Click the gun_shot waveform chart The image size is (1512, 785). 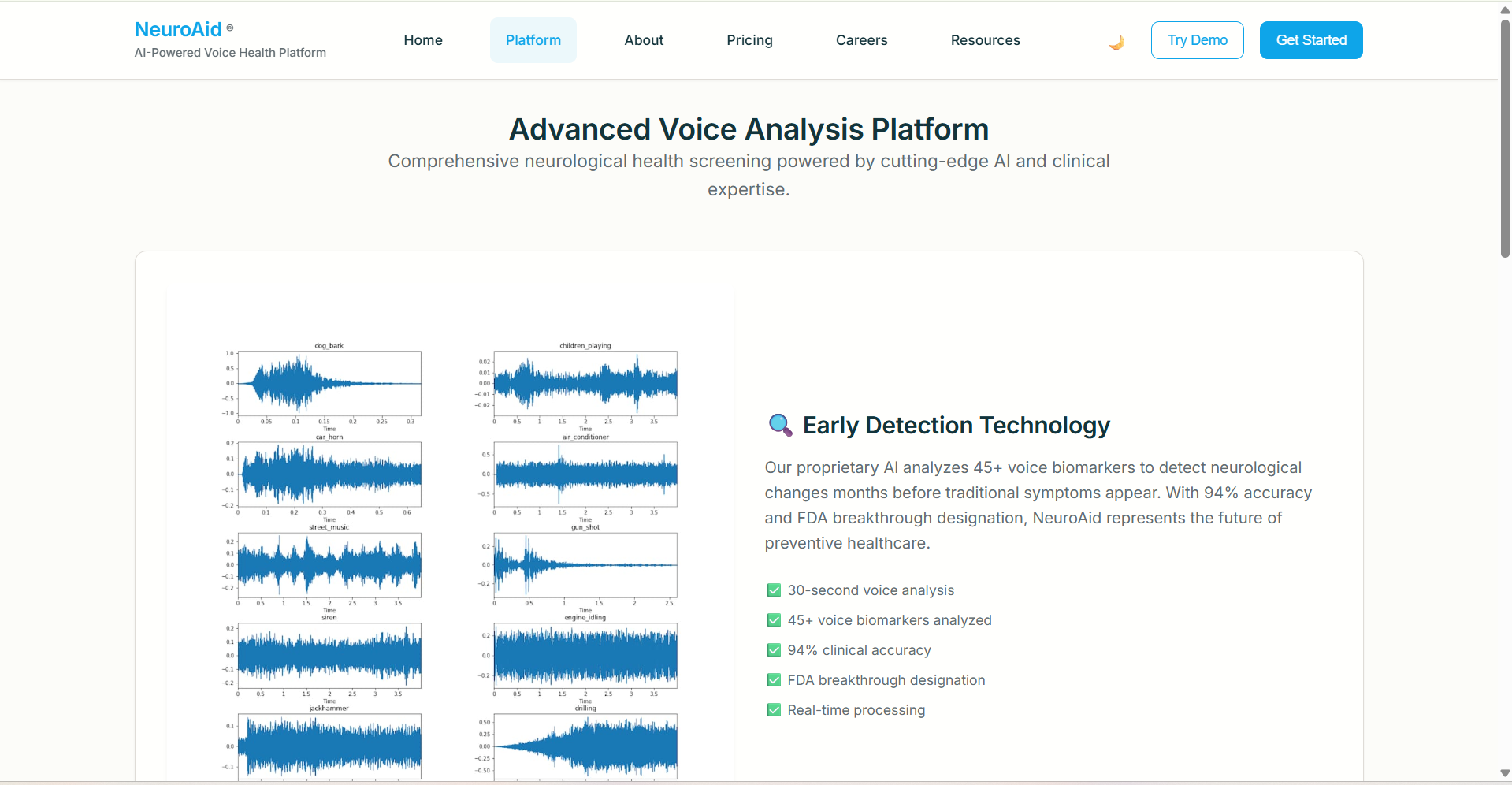(585, 565)
